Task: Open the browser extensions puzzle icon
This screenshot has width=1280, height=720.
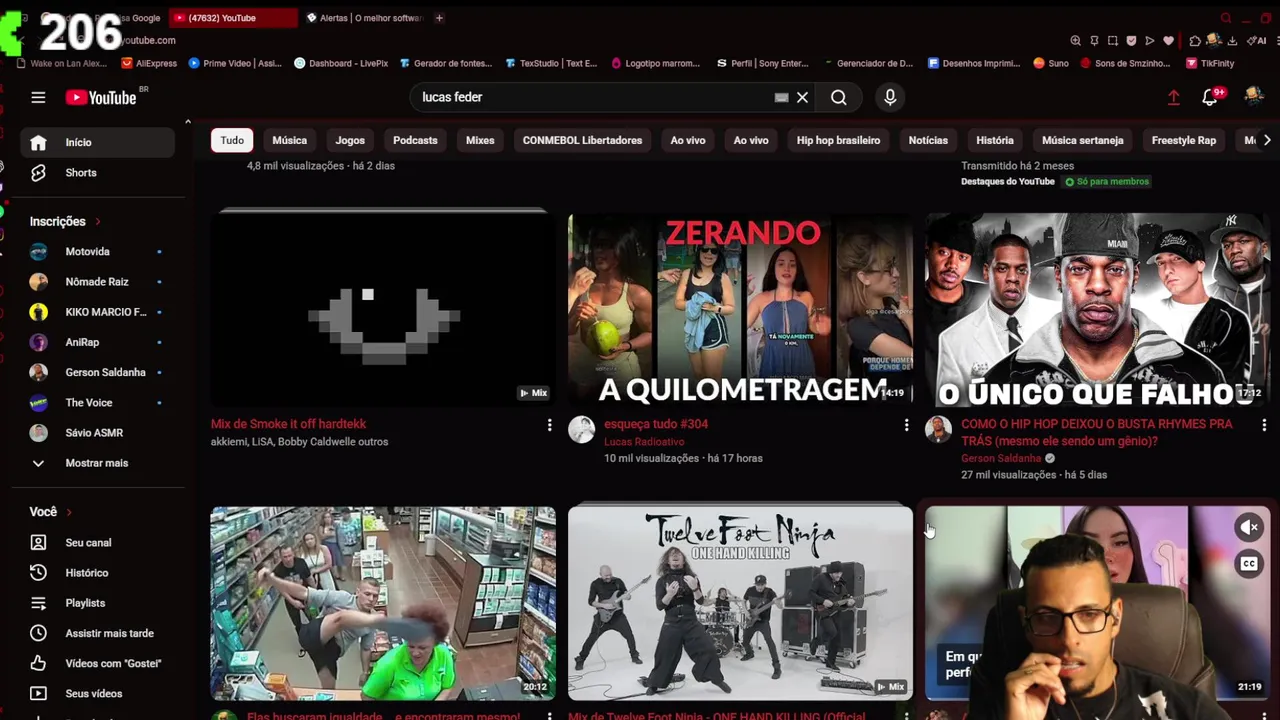Action: point(1195,41)
